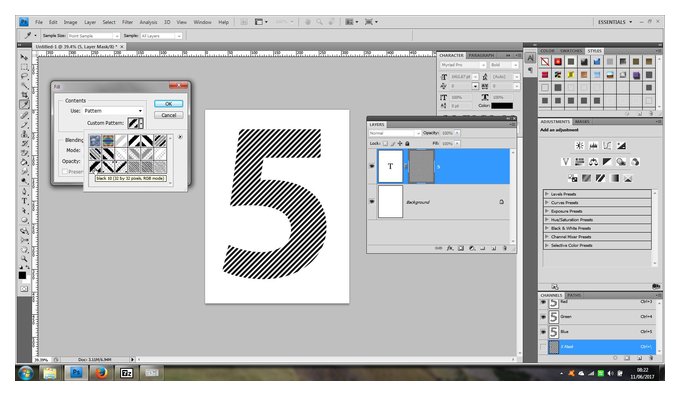Click the Posterize adjustment icon

[x=586, y=178]
